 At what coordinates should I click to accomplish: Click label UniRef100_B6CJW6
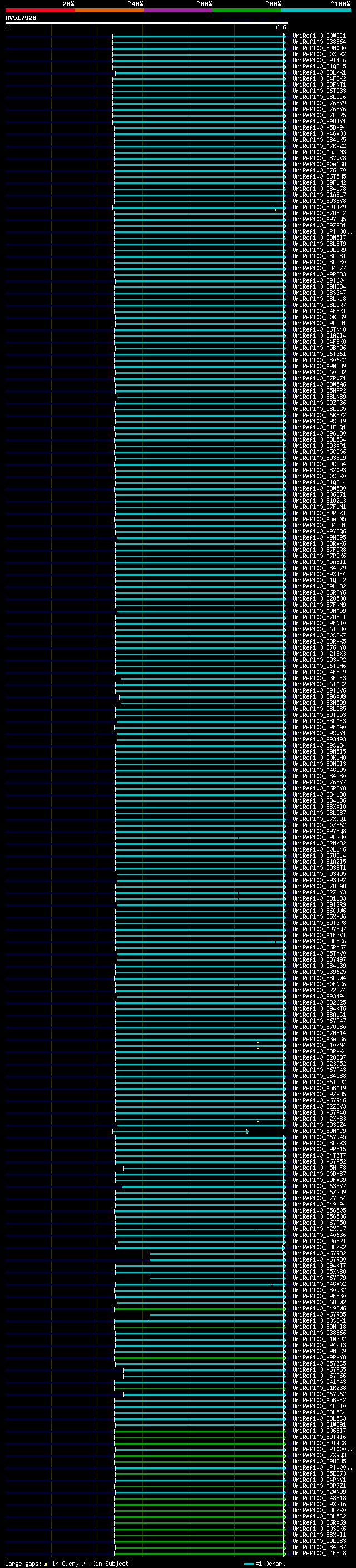[x=319, y=911]
